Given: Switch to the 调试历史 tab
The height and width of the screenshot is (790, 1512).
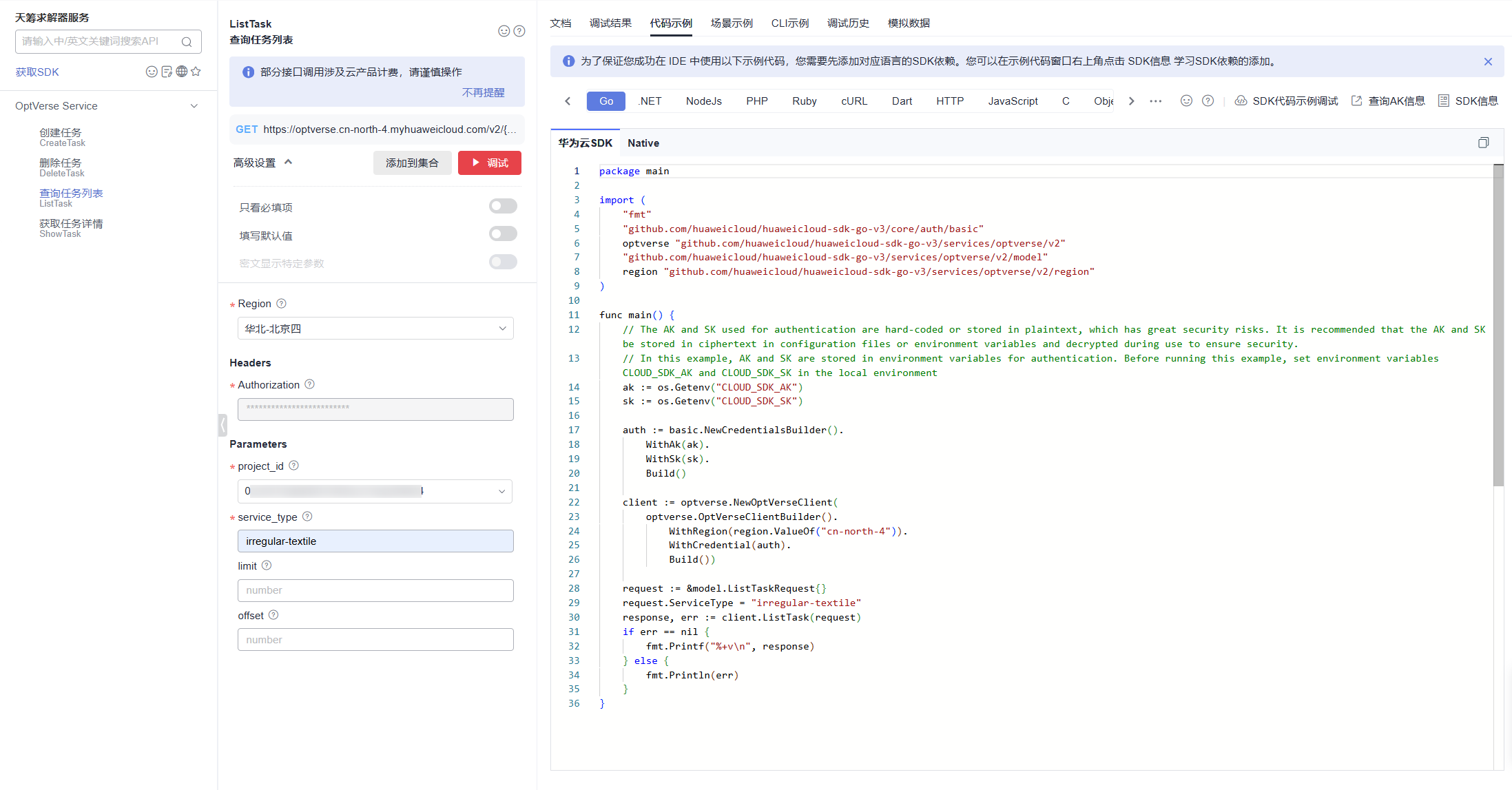Looking at the screenshot, I should pyautogui.click(x=848, y=23).
